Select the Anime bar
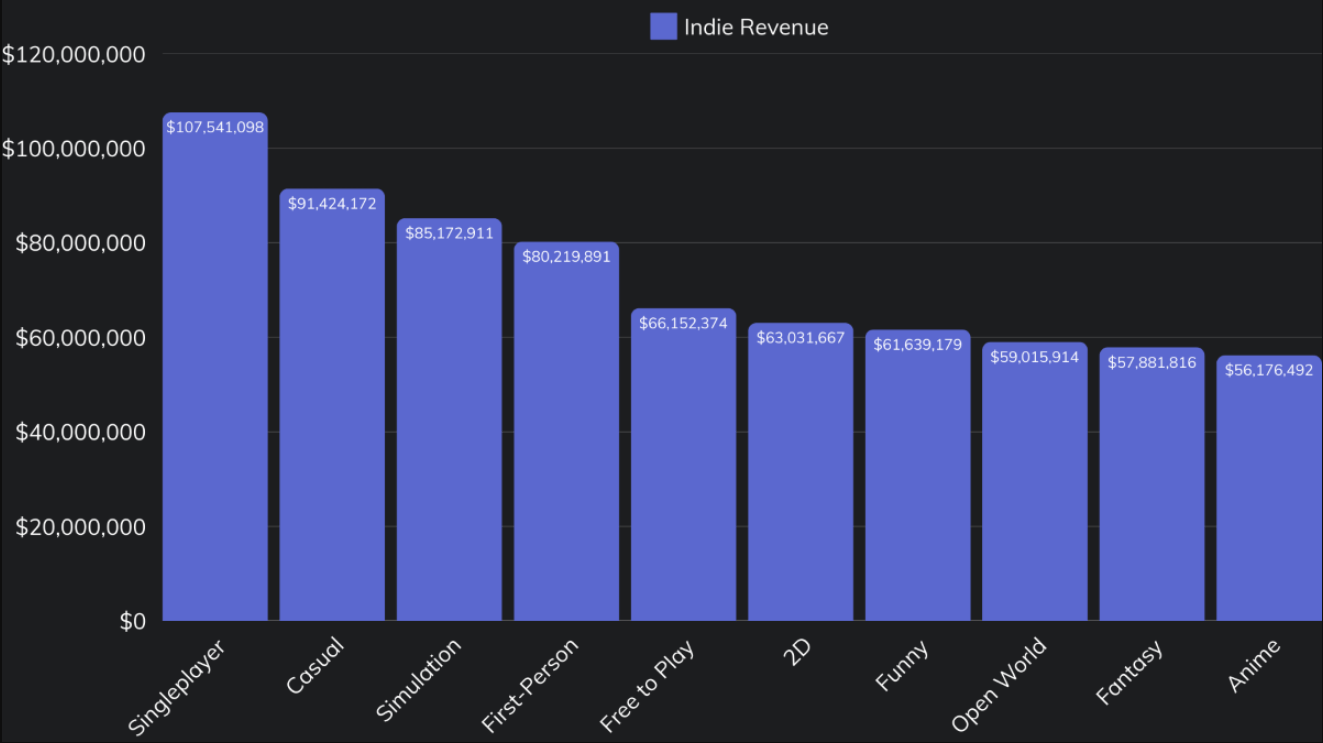This screenshot has height=743, width=1323. tap(1269, 489)
